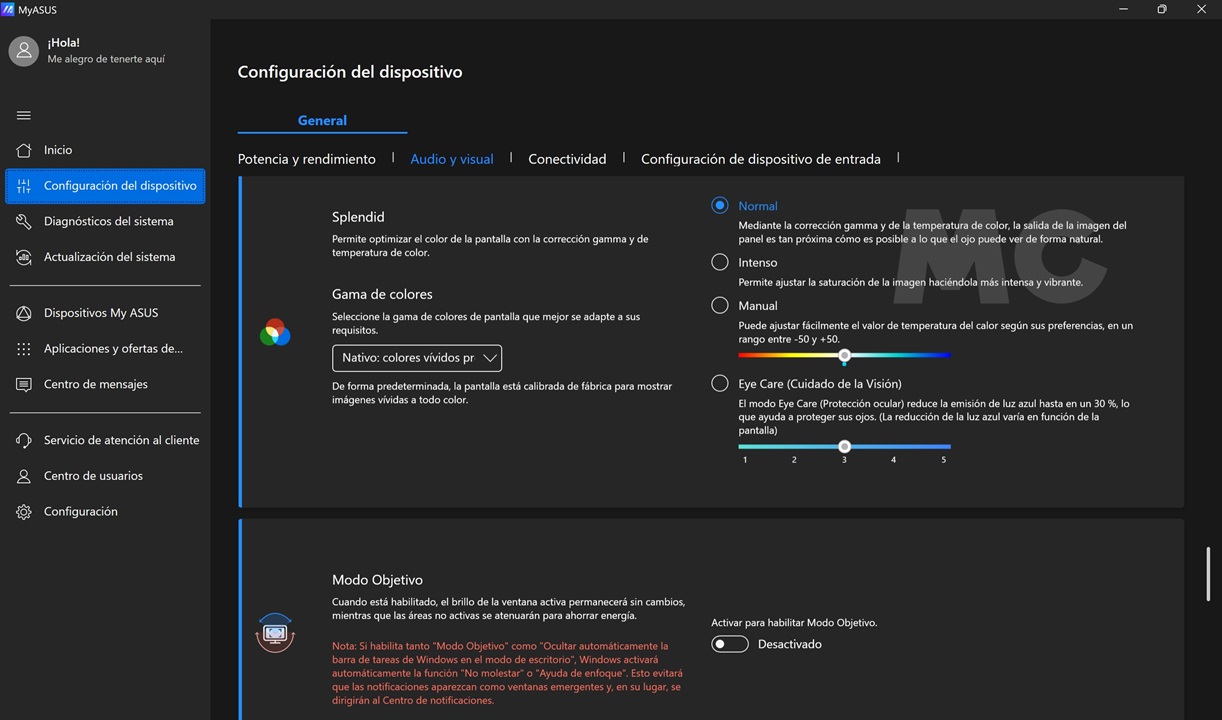This screenshot has height=720, width=1222.
Task: Go to Configuración de dispositivo de entrada
Action: 760,159
